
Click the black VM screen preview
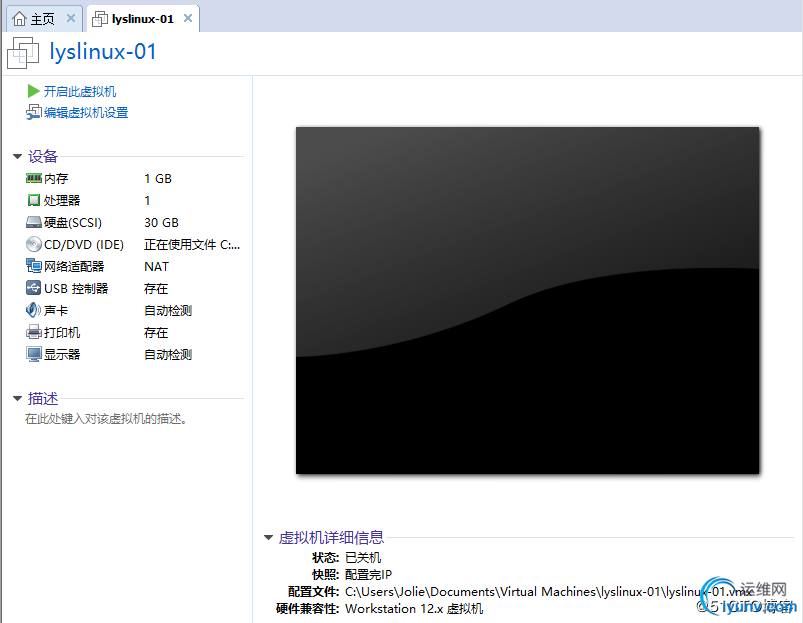coord(527,300)
